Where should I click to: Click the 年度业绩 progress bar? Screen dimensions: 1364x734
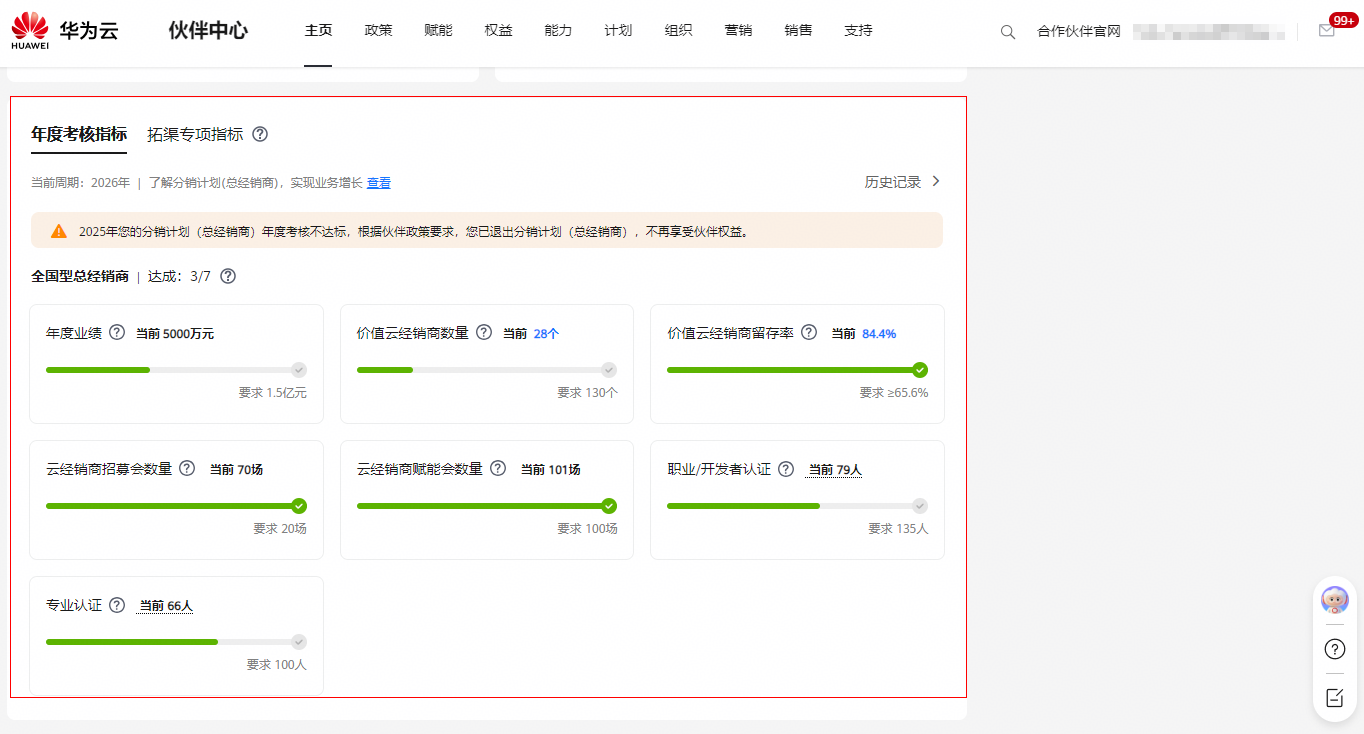[x=176, y=370]
